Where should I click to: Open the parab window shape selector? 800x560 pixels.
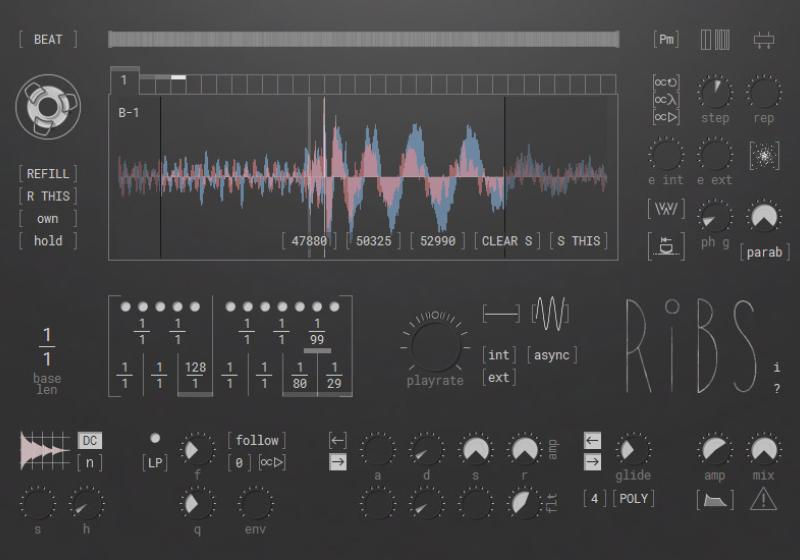pyautogui.click(x=764, y=252)
